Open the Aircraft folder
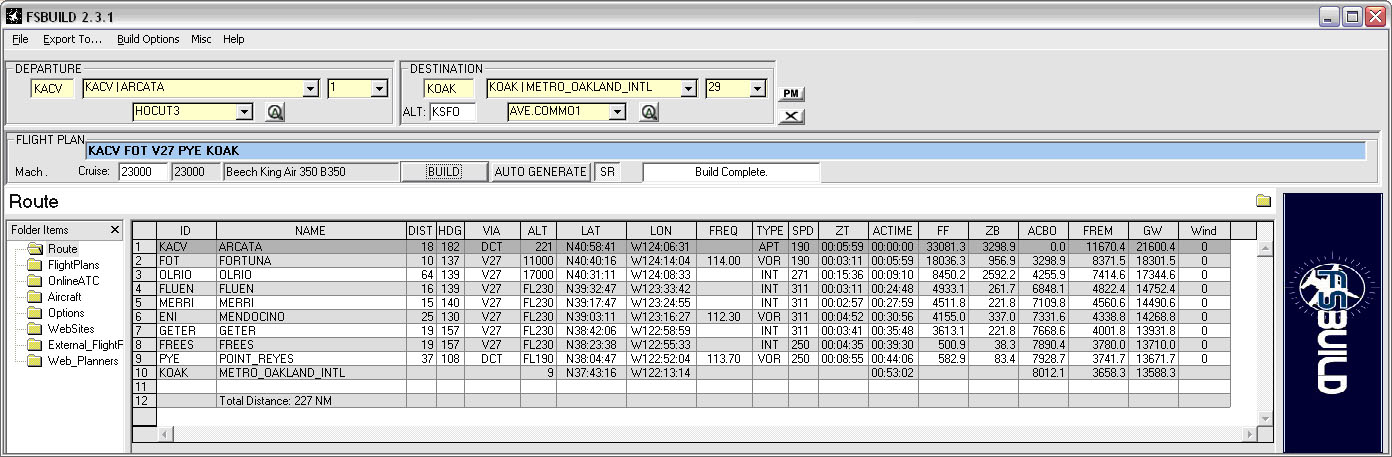Screen dimensions: 1392x457 click(64, 297)
